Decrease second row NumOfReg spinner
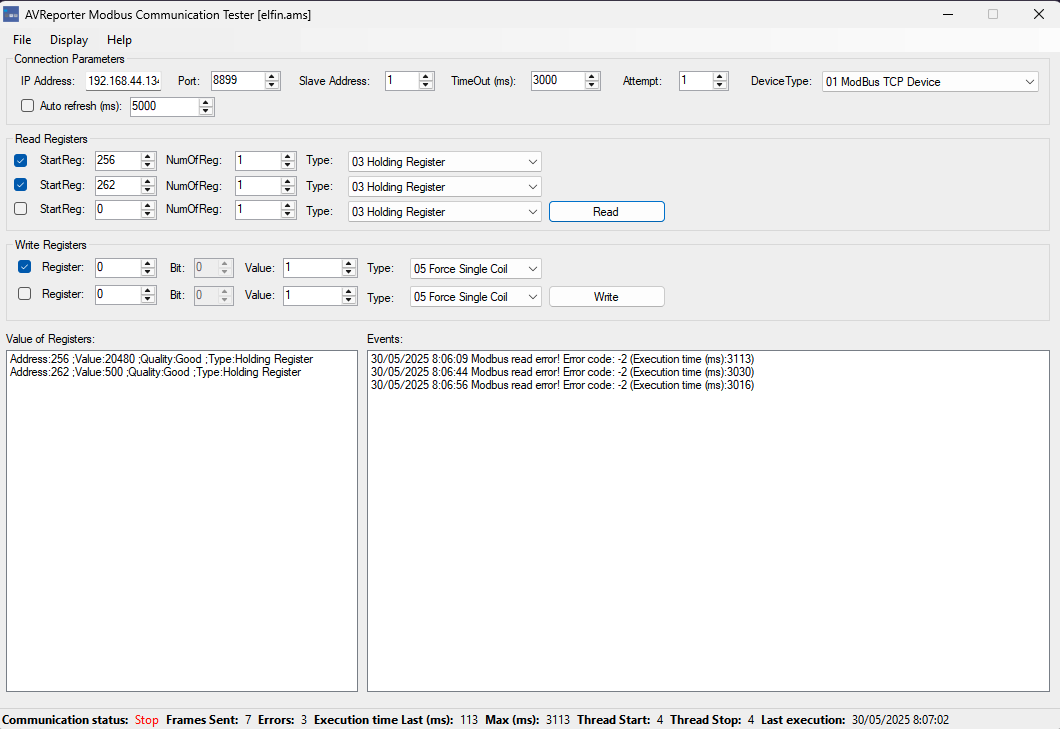This screenshot has height=729, width=1060. [x=288, y=190]
